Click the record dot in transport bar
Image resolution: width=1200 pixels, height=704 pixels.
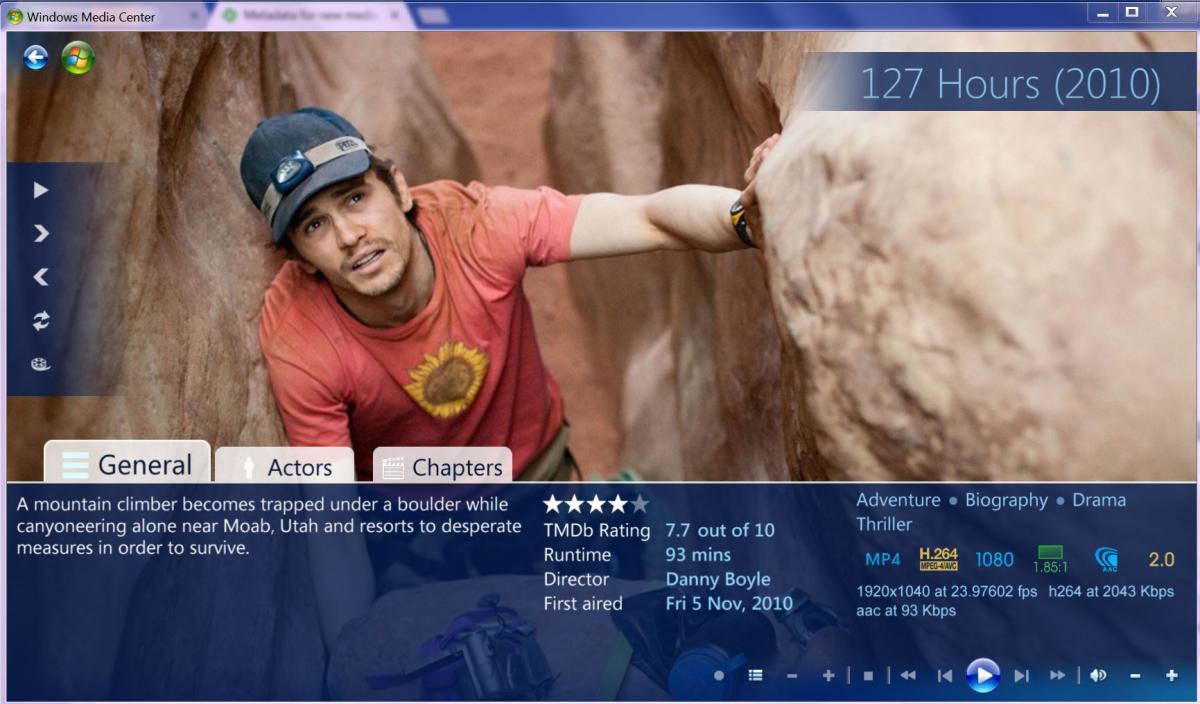(719, 676)
